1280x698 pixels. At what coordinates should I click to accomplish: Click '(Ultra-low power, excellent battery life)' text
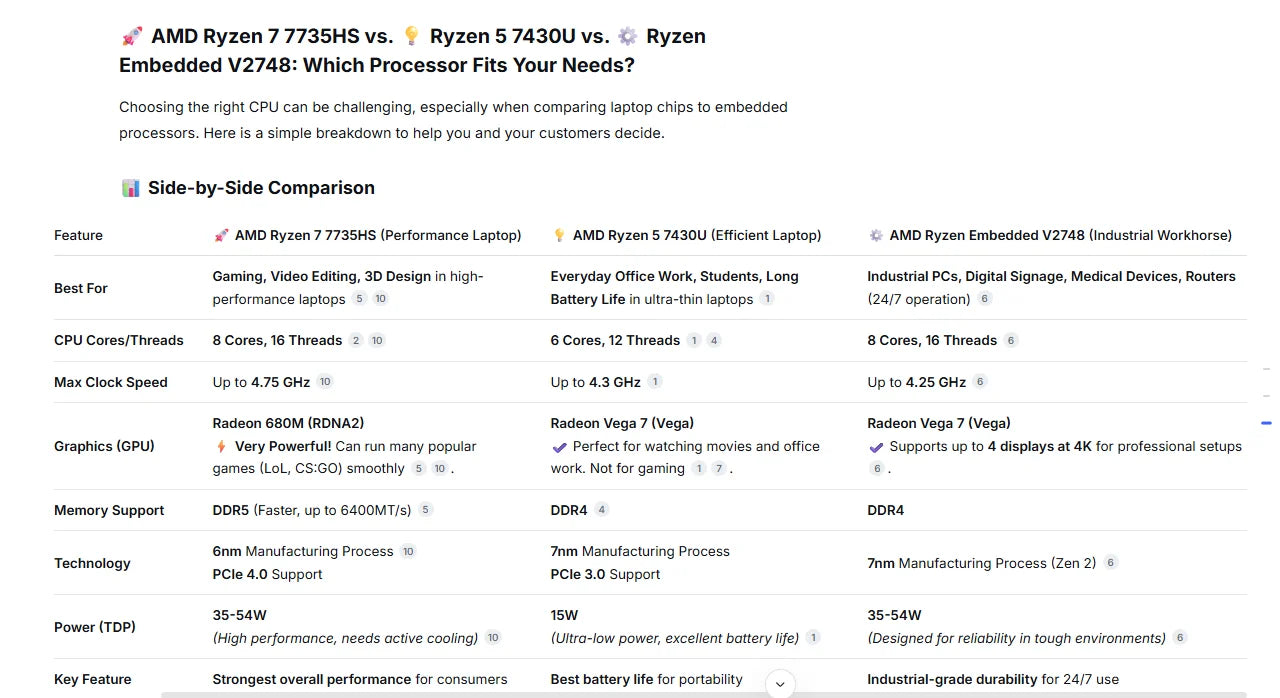pyautogui.click(x=675, y=638)
